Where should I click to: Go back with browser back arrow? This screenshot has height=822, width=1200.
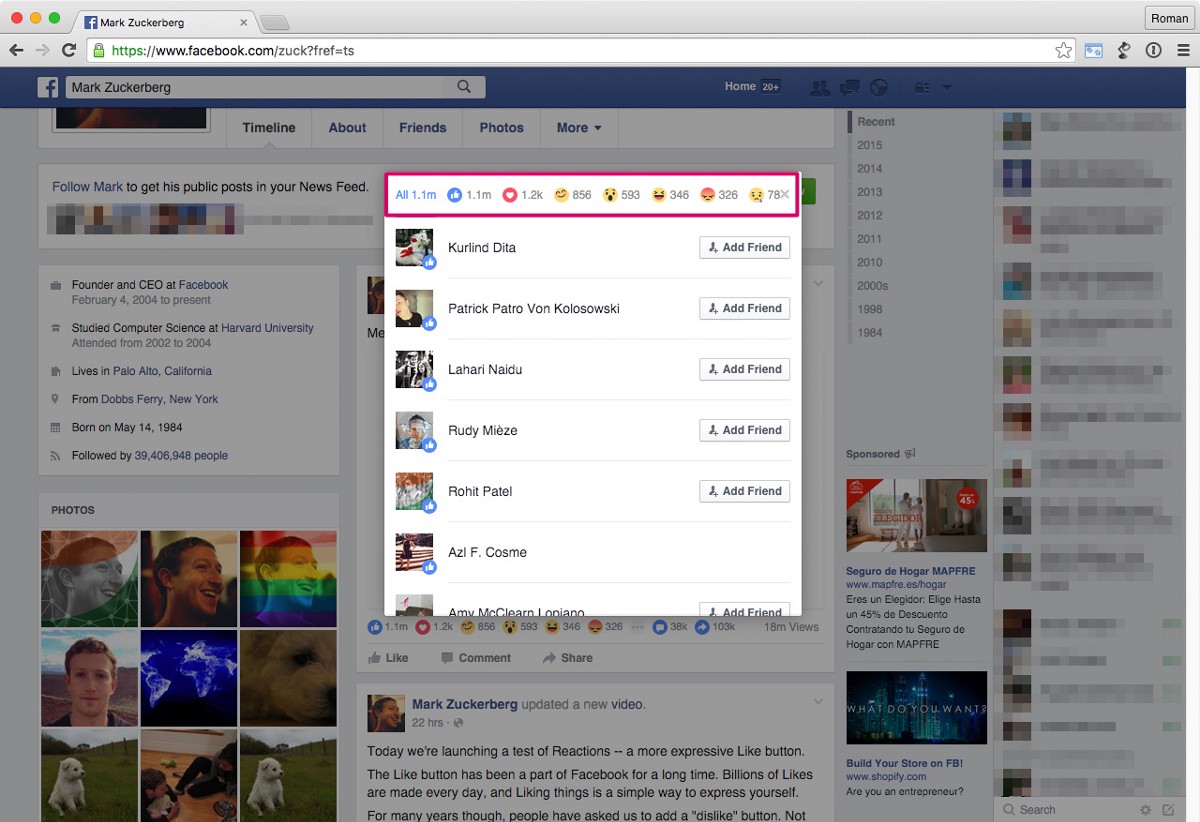(16, 50)
